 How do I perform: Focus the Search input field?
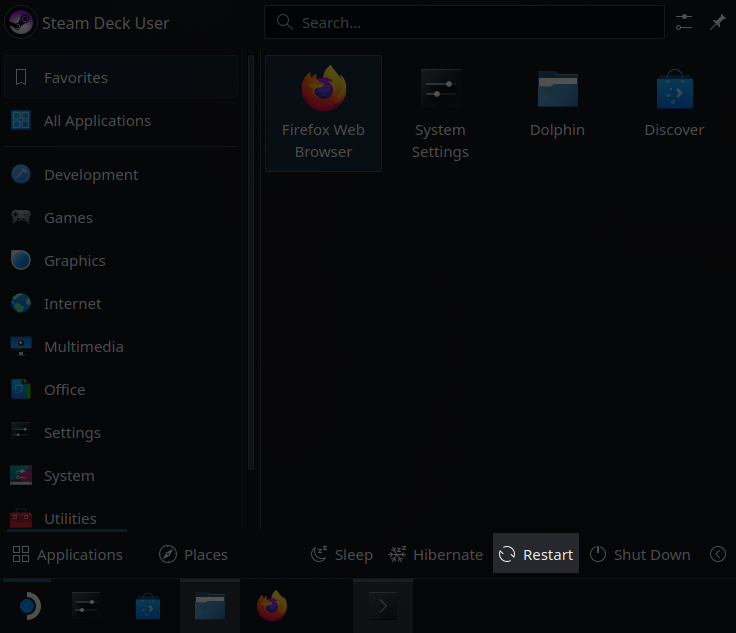[470, 22]
